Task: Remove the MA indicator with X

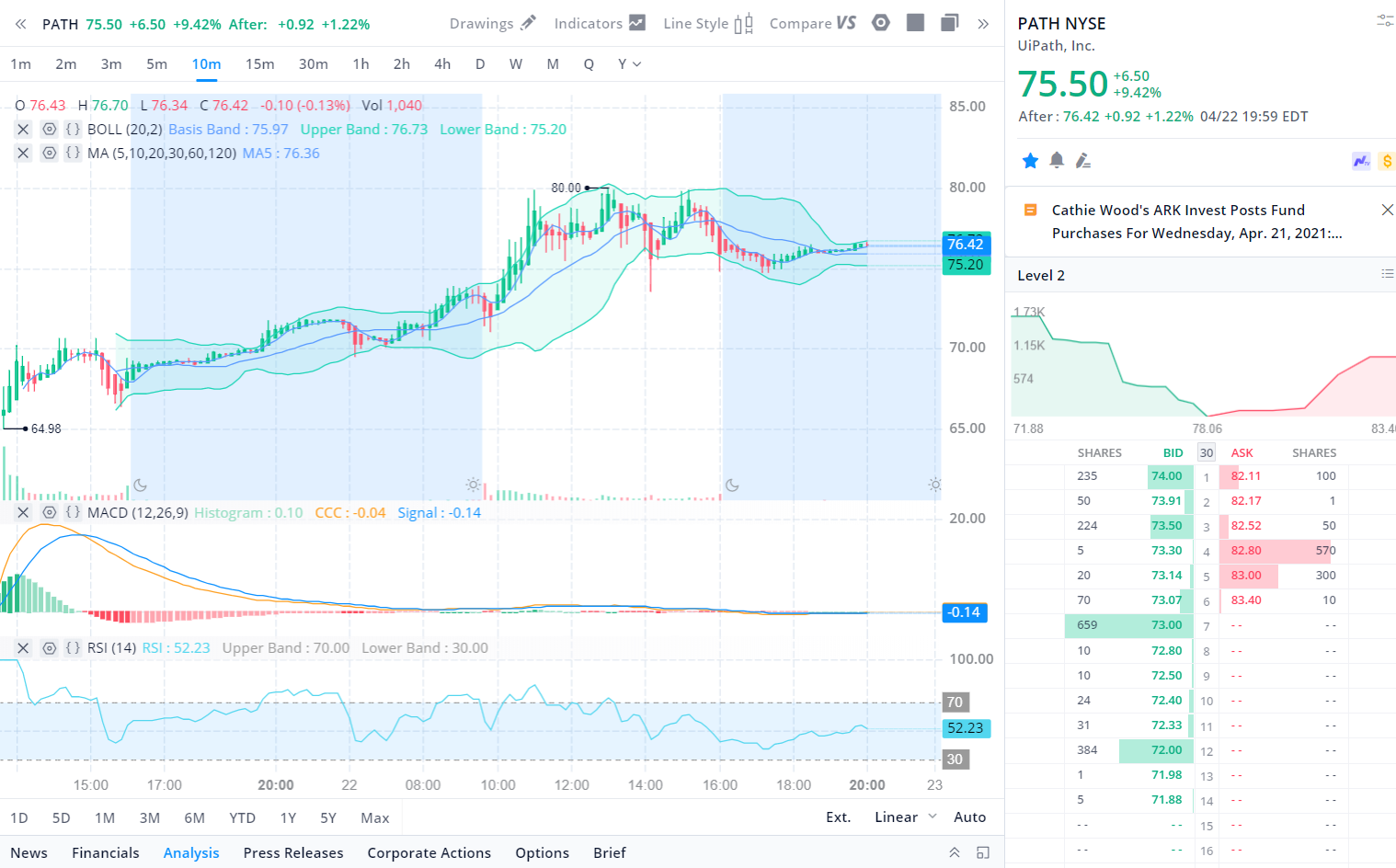Action: point(23,154)
